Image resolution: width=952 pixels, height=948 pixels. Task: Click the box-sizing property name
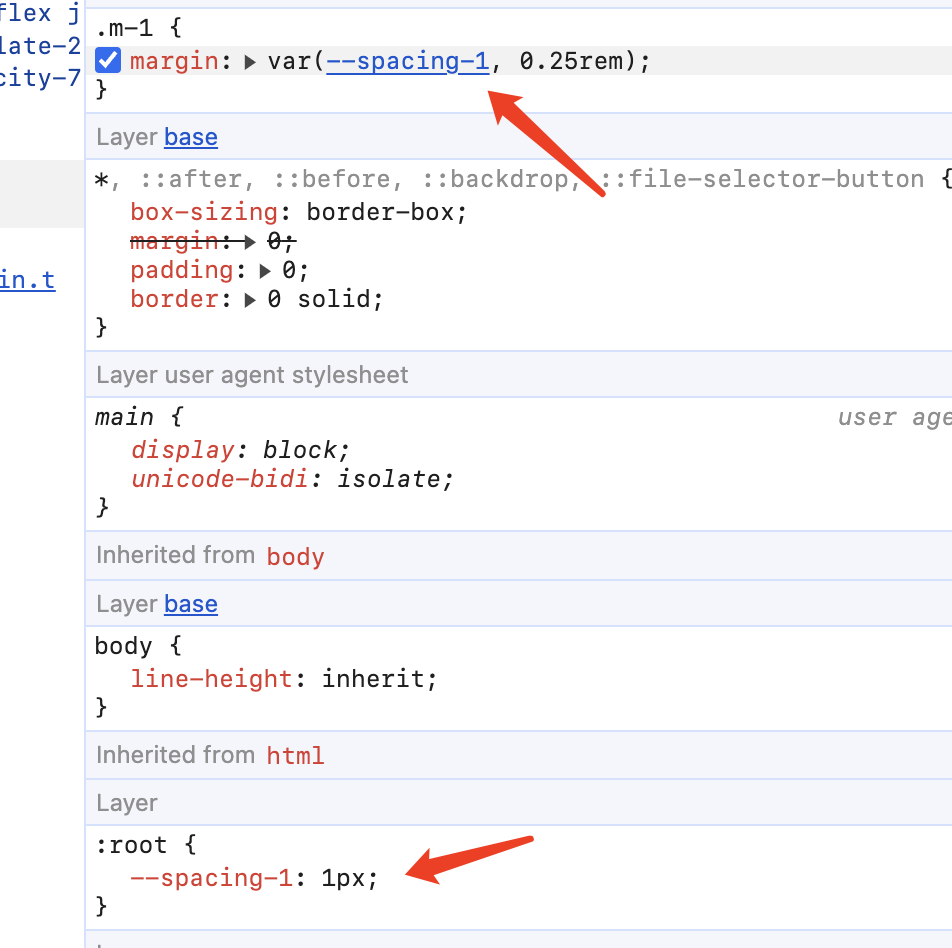204,213
